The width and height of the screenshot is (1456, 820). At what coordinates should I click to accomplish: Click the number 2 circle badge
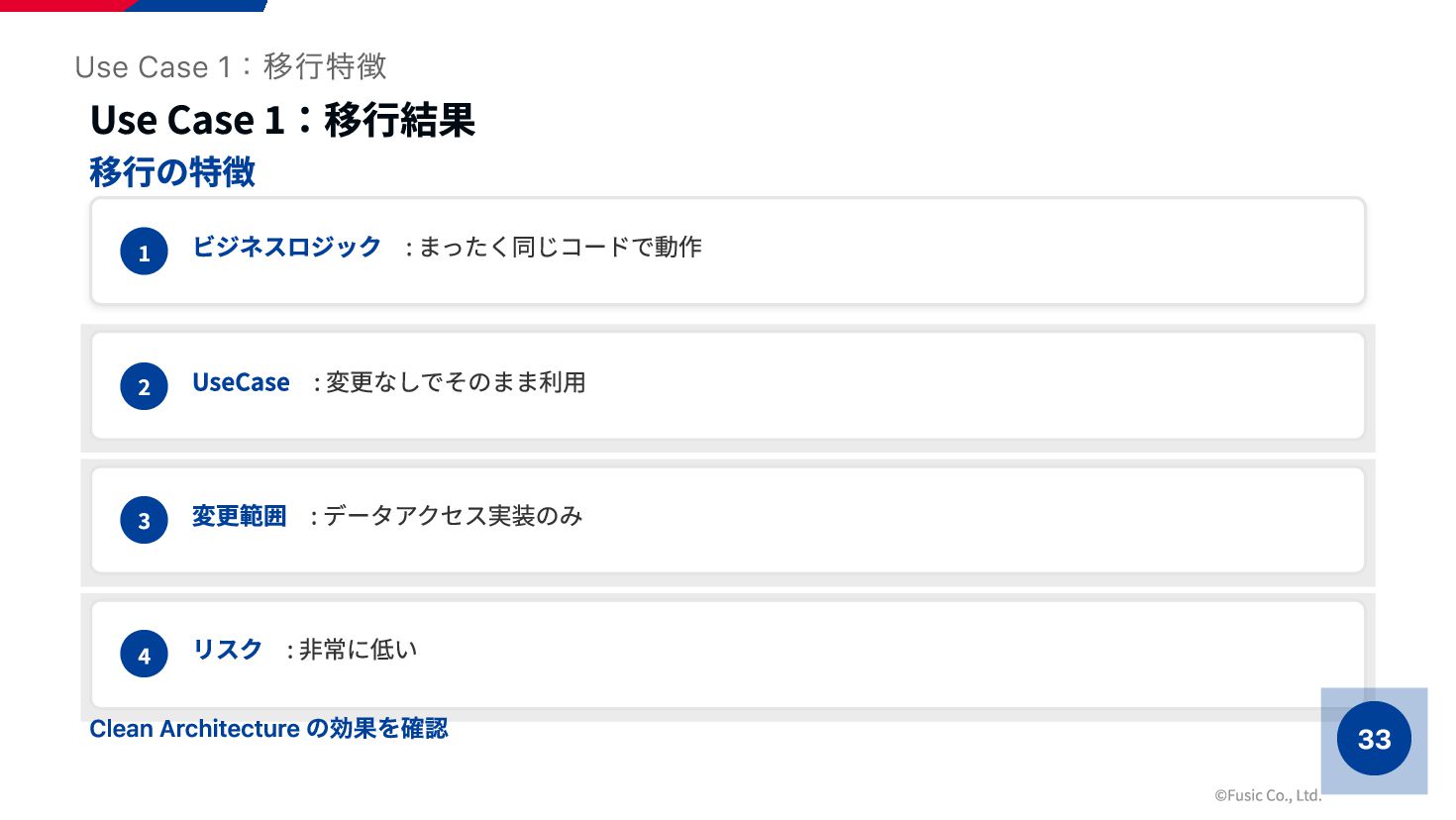click(144, 386)
